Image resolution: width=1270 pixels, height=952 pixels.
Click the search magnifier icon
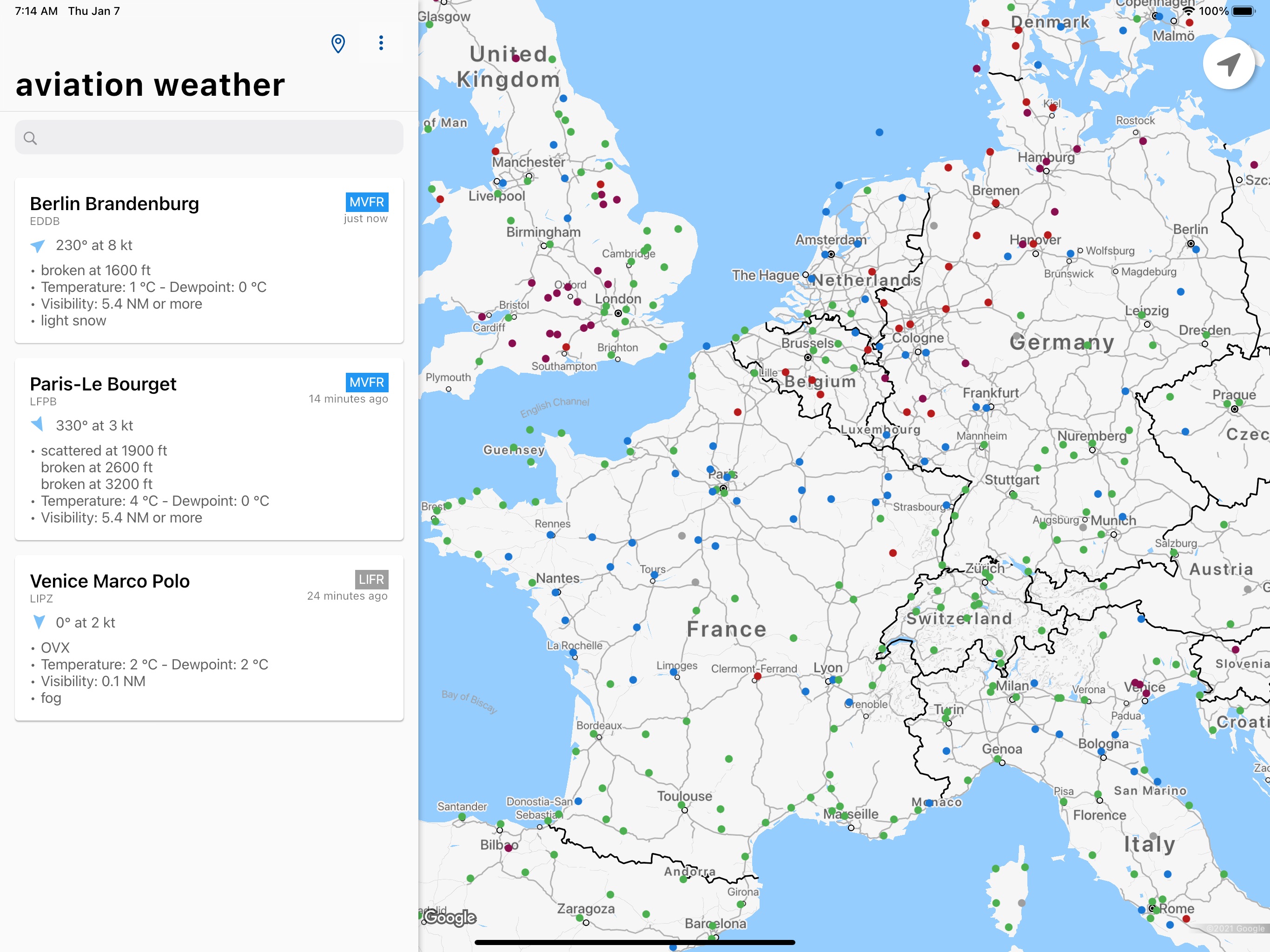click(x=30, y=138)
